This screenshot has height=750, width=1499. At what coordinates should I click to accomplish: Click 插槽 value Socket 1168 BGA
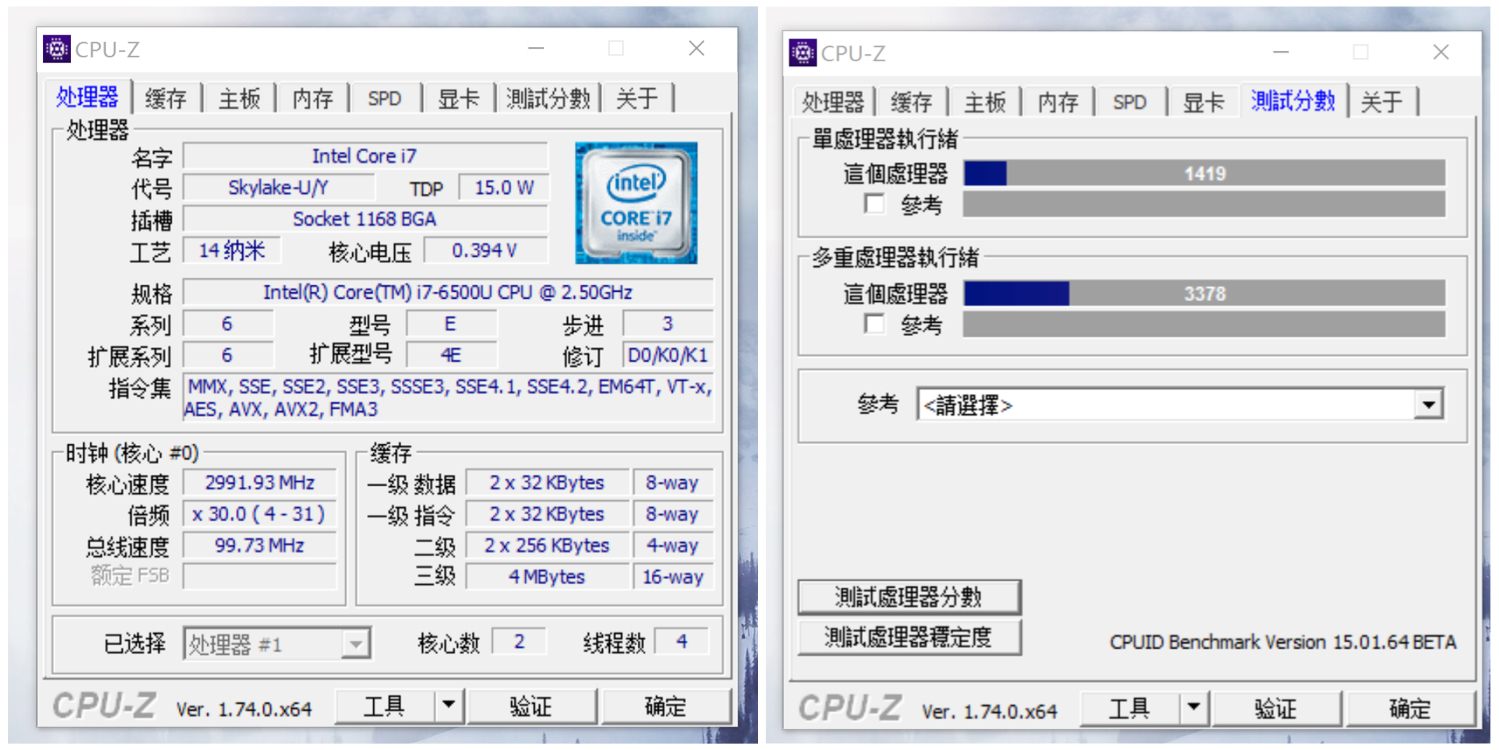click(x=365, y=218)
